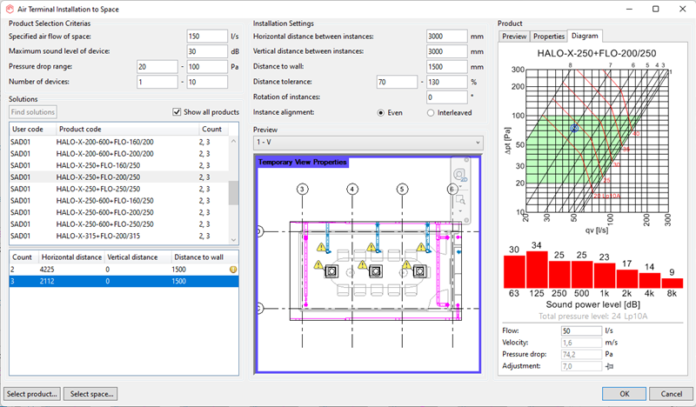Click the warning icon on the 4225 row

233,269
